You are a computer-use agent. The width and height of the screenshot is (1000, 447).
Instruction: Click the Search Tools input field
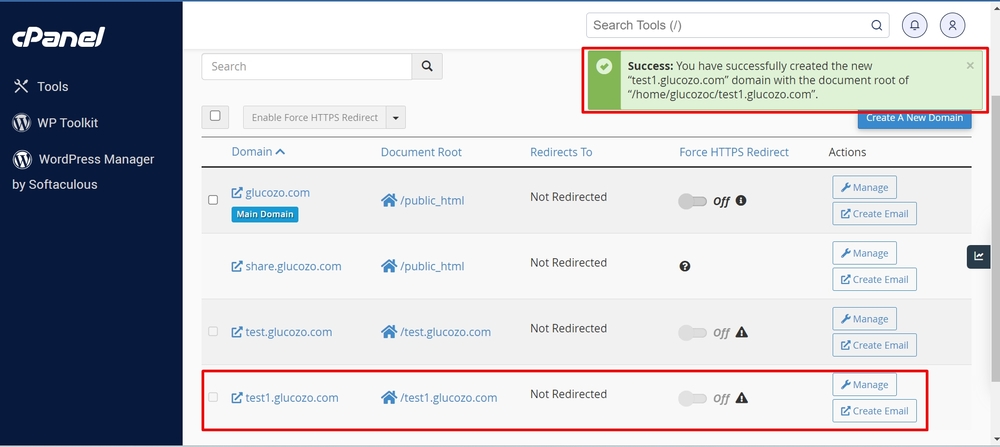[x=728, y=25]
